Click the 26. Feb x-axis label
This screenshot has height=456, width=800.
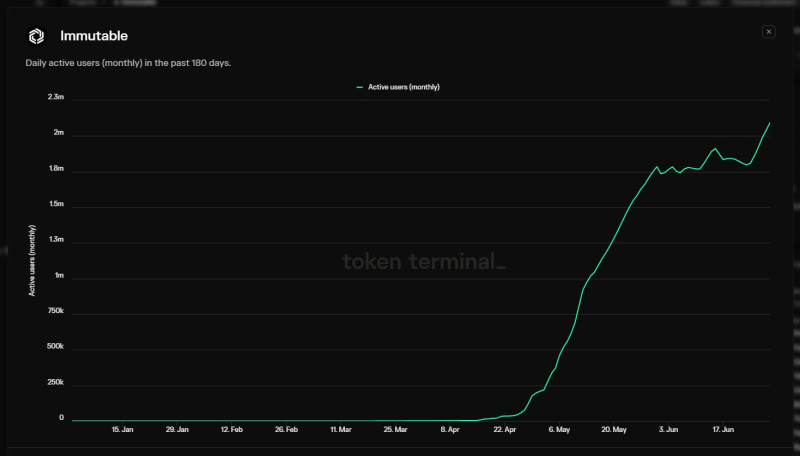[x=286, y=429]
